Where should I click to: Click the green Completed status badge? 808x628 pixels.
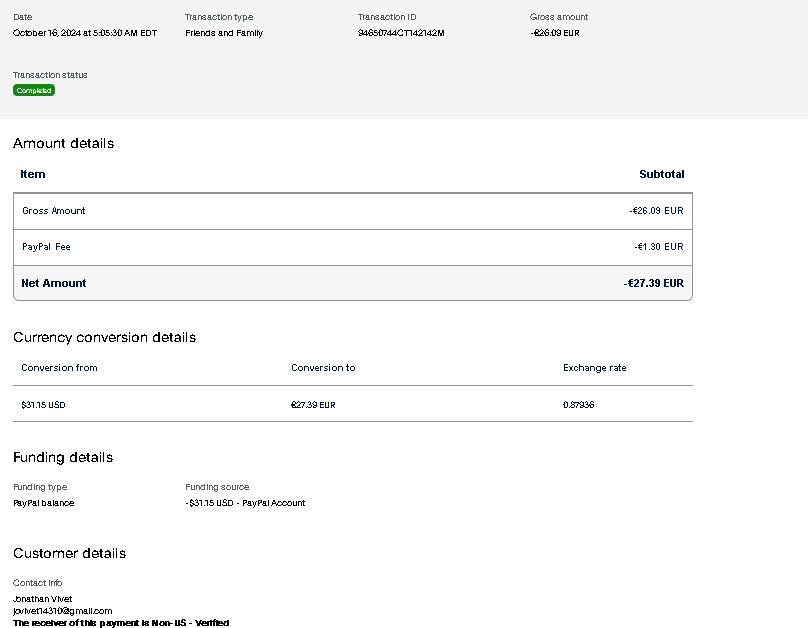coord(34,91)
